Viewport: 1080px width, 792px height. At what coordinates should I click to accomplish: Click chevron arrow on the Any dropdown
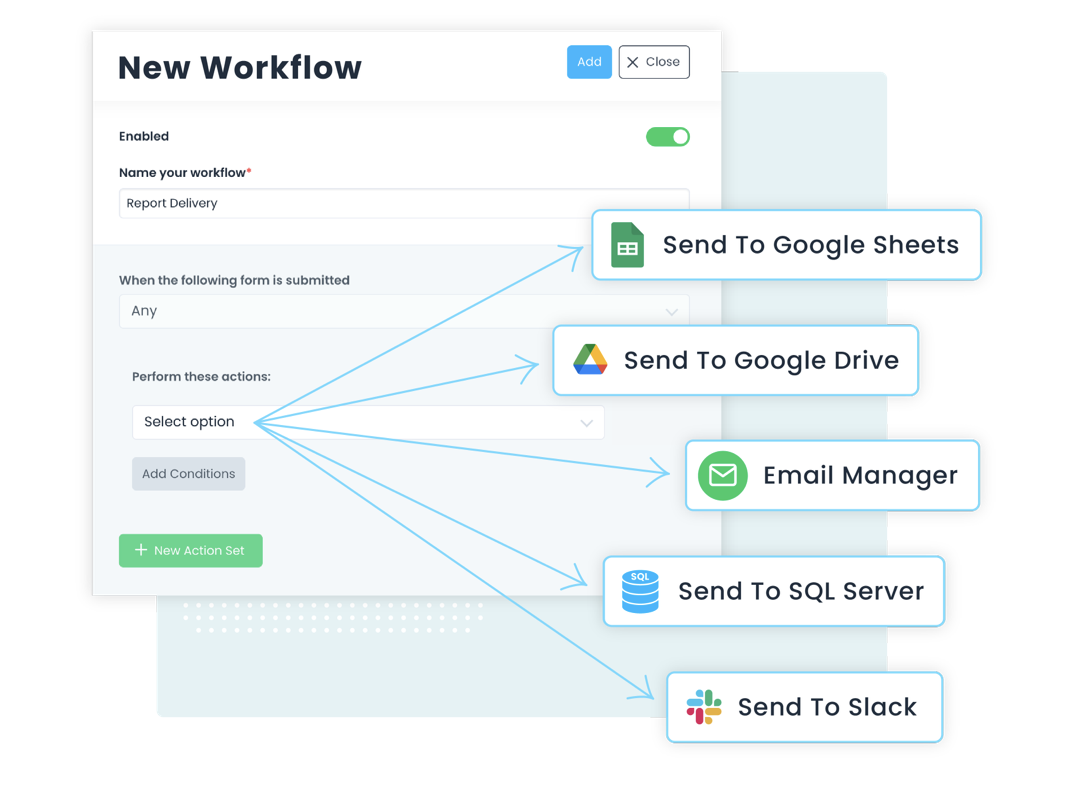click(672, 312)
